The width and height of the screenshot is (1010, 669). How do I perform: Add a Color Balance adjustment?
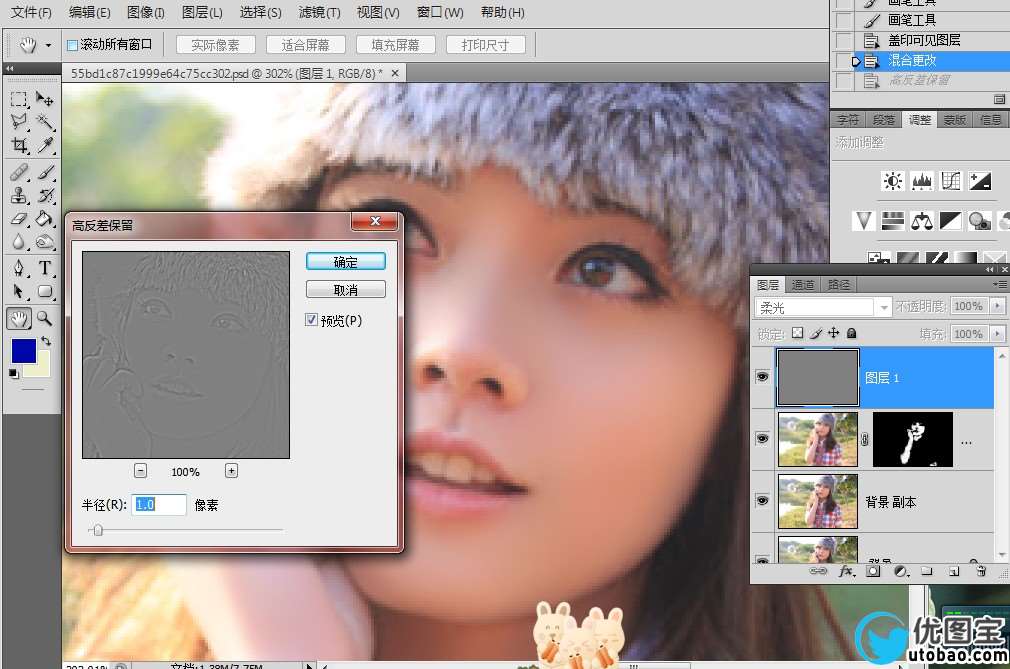pyautogui.click(x=922, y=221)
